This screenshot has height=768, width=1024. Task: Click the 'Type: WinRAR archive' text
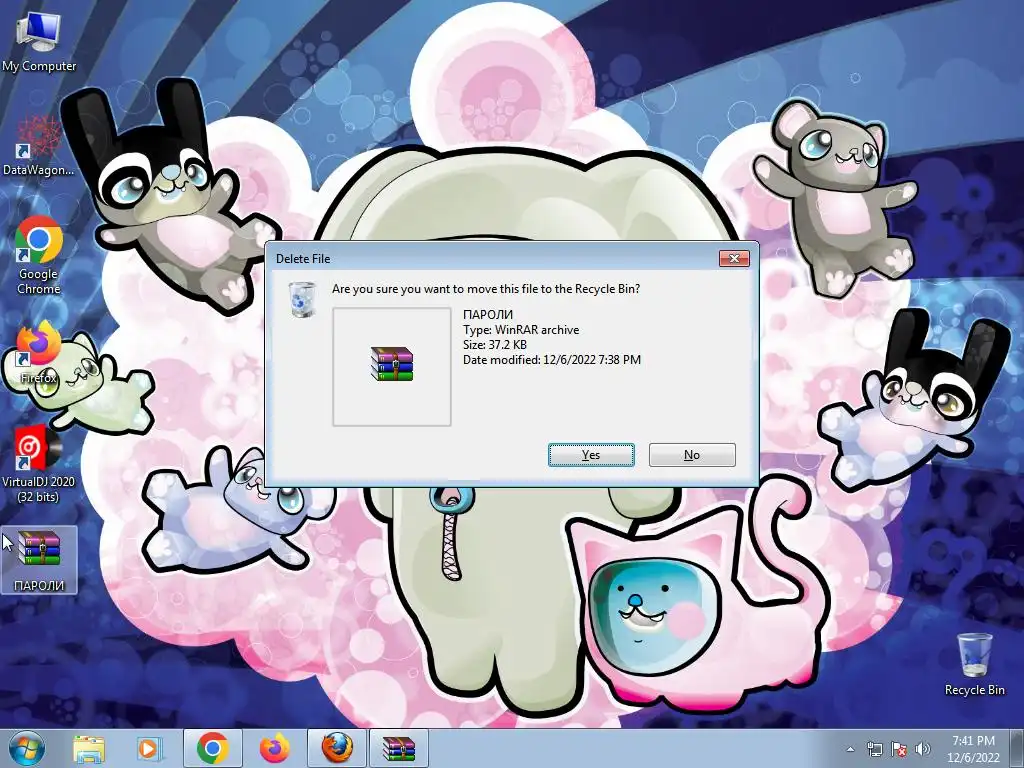(x=521, y=330)
